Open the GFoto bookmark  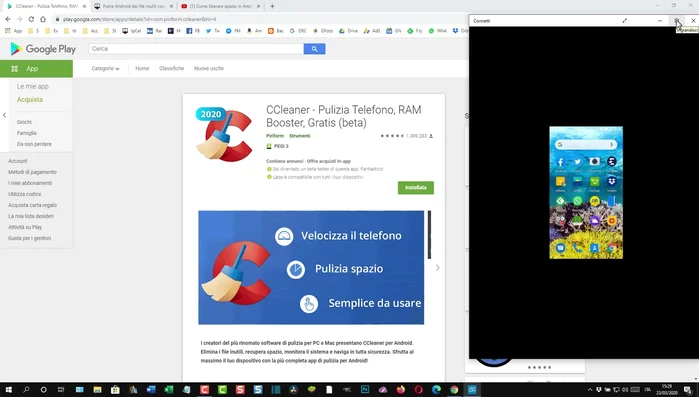click(324, 31)
